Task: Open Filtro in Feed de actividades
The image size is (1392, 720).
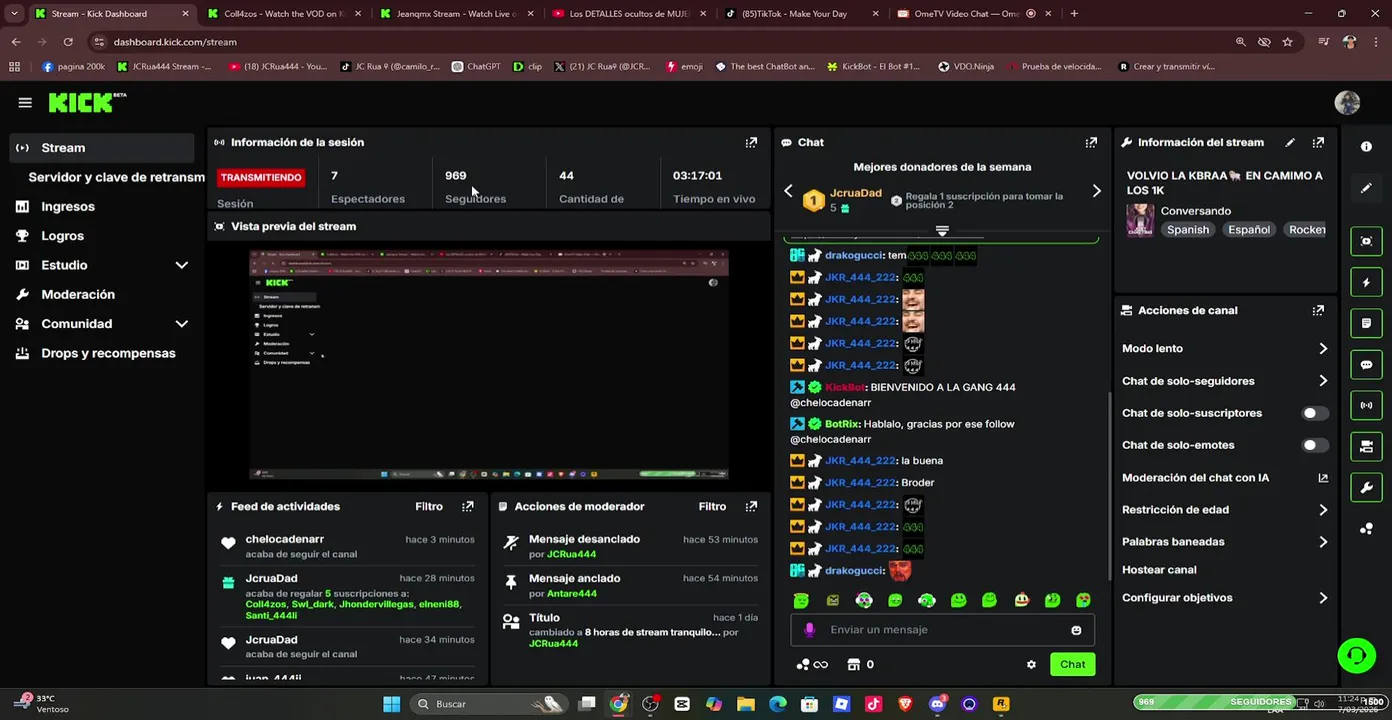Action: click(x=429, y=507)
